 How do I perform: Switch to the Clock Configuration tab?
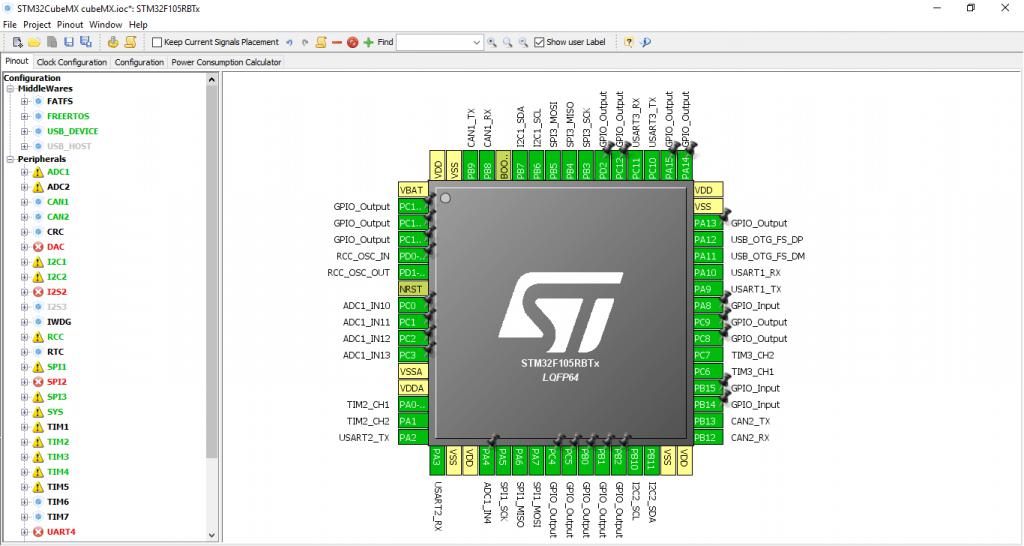pyautogui.click(x=71, y=62)
